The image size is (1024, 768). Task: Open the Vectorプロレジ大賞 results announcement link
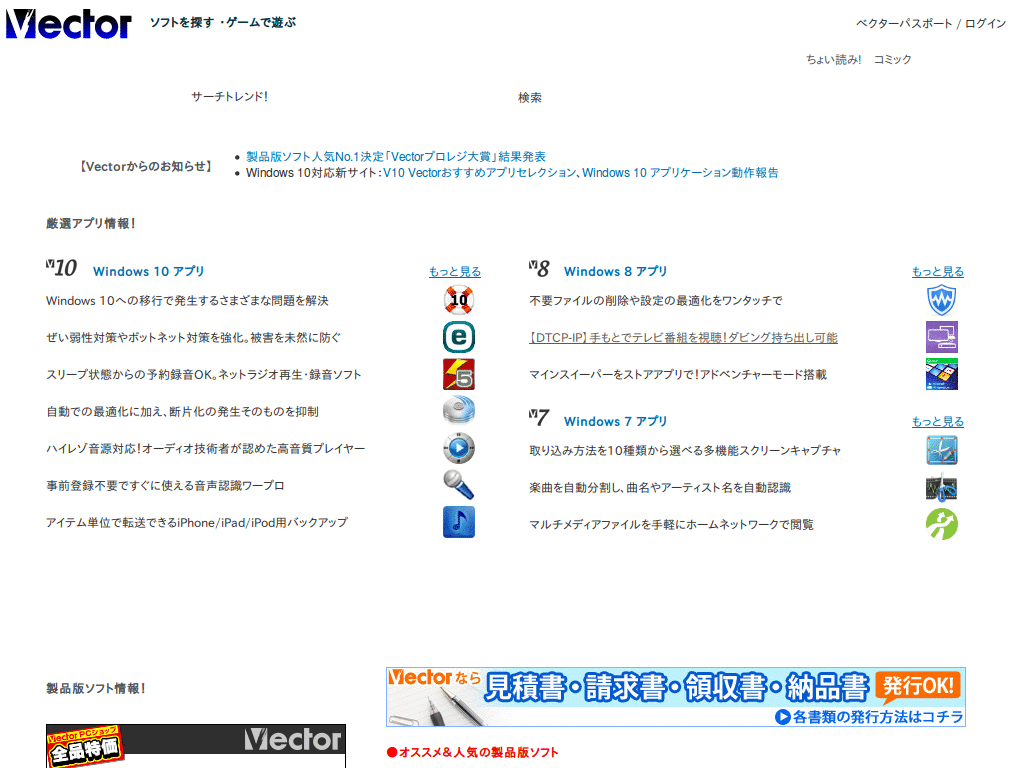coord(395,156)
